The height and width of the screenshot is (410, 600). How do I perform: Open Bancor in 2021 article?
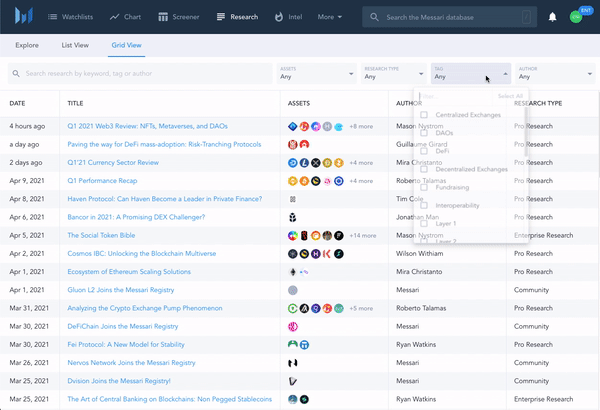[136, 217]
